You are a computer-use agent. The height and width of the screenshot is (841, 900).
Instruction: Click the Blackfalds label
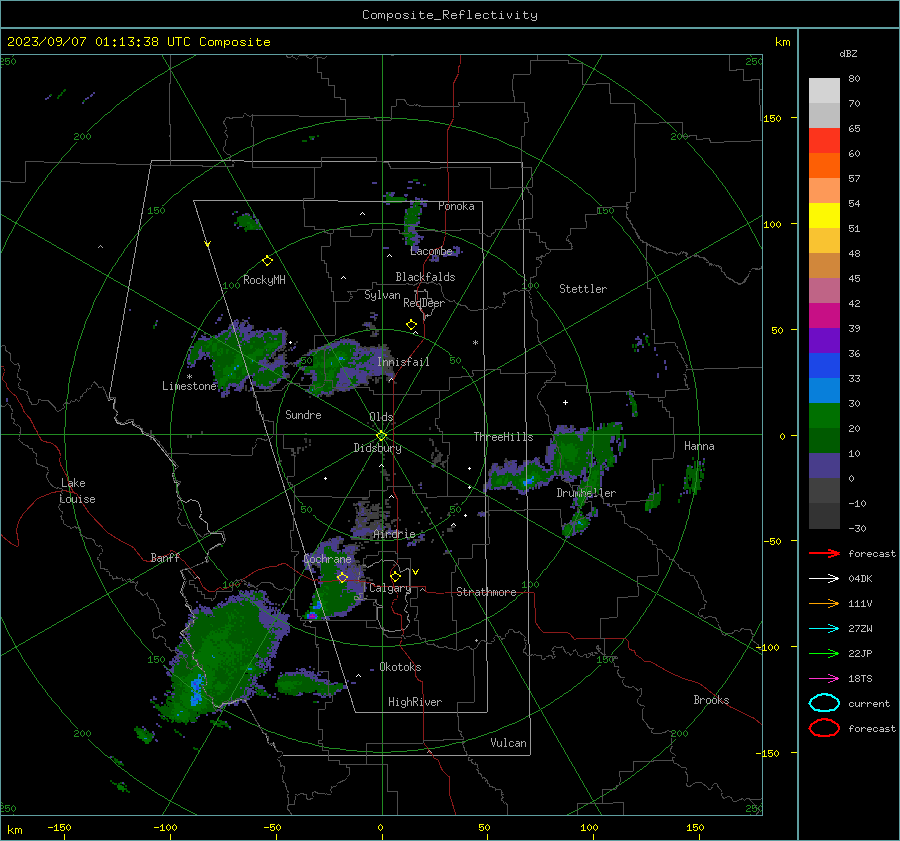coord(425,277)
